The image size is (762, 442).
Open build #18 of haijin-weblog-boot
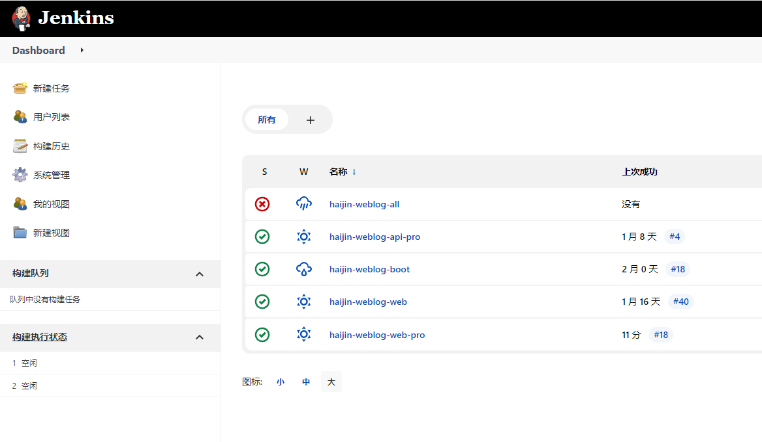(677, 269)
